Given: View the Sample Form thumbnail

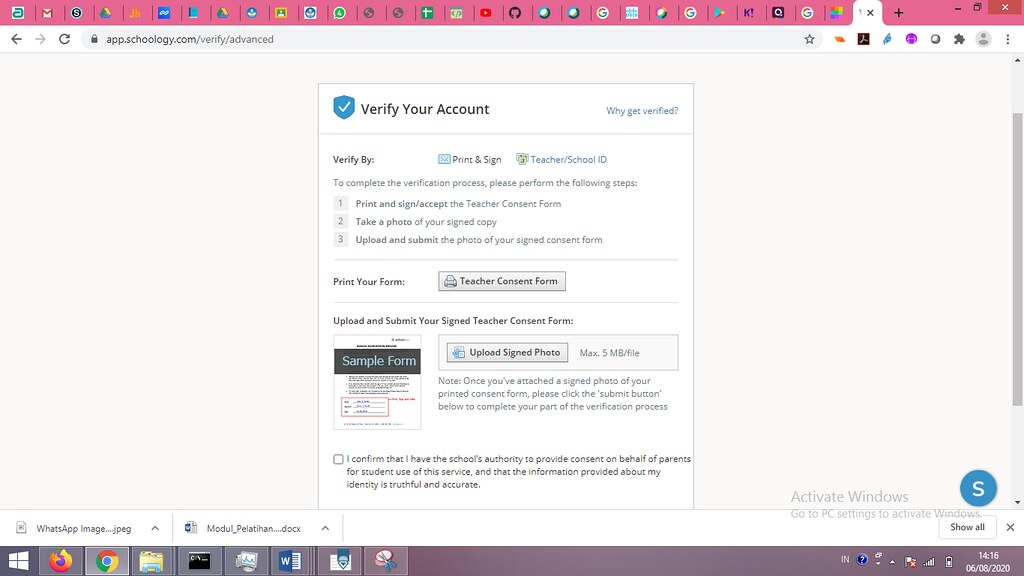Looking at the screenshot, I should click(377, 382).
